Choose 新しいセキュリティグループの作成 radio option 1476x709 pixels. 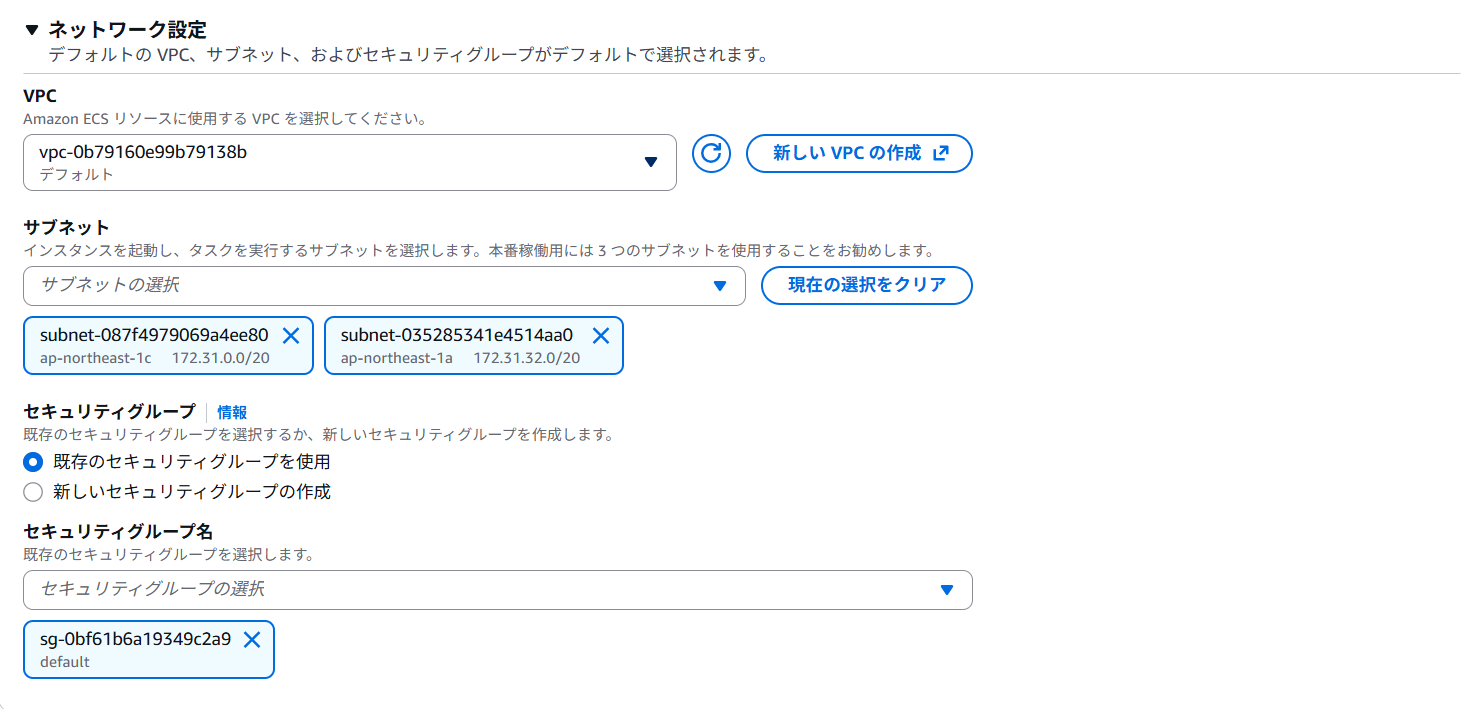point(33,492)
